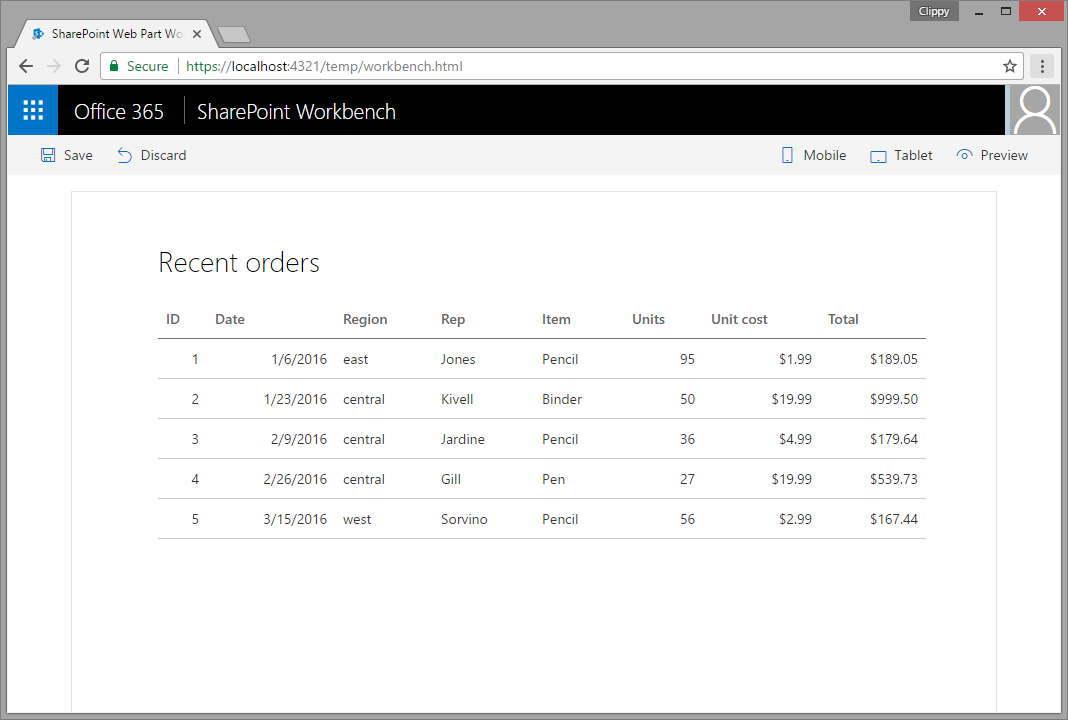Minimize the Chrome window

pos(979,12)
